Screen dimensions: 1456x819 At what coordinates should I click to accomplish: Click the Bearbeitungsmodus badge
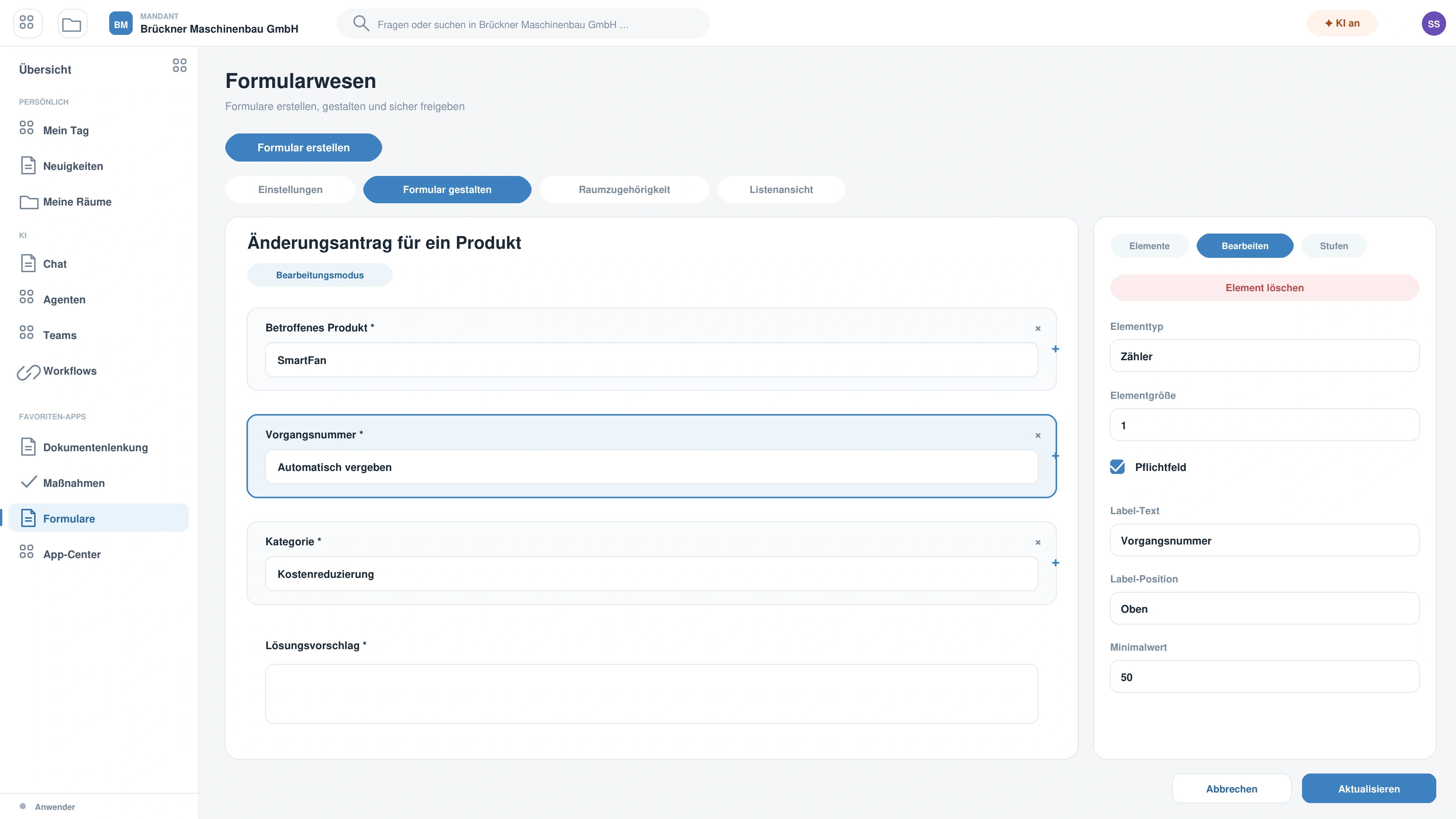point(320,275)
